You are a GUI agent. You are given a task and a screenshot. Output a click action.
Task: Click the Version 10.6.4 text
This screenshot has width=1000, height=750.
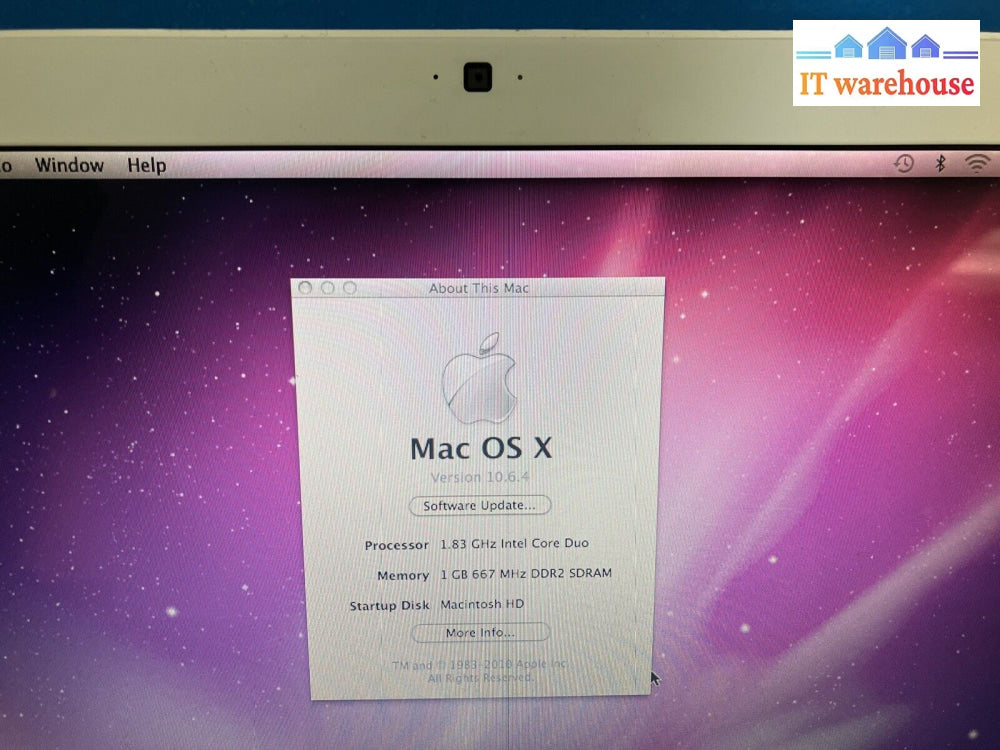point(479,477)
